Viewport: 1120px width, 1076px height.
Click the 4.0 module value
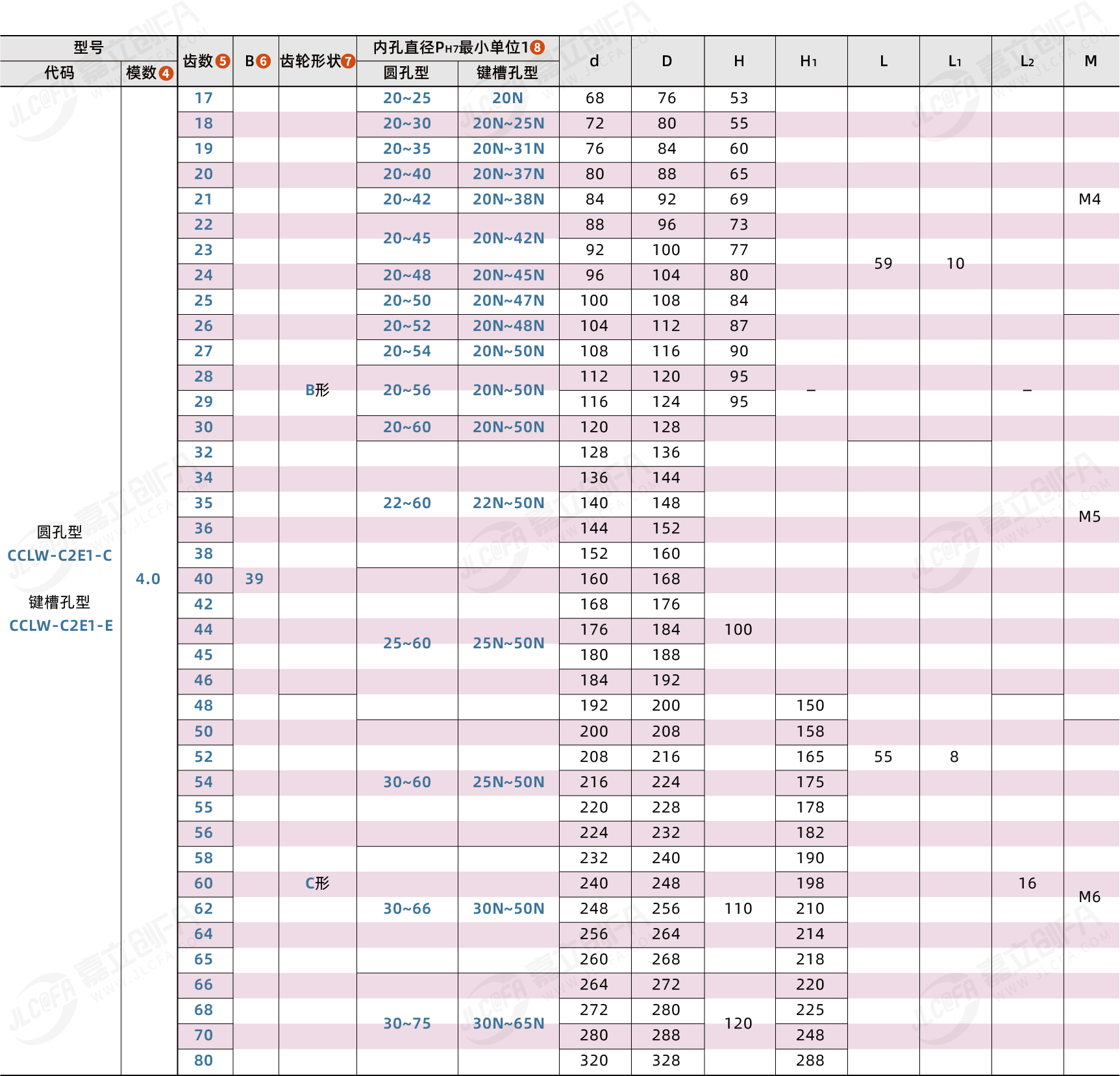click(148, 579)
